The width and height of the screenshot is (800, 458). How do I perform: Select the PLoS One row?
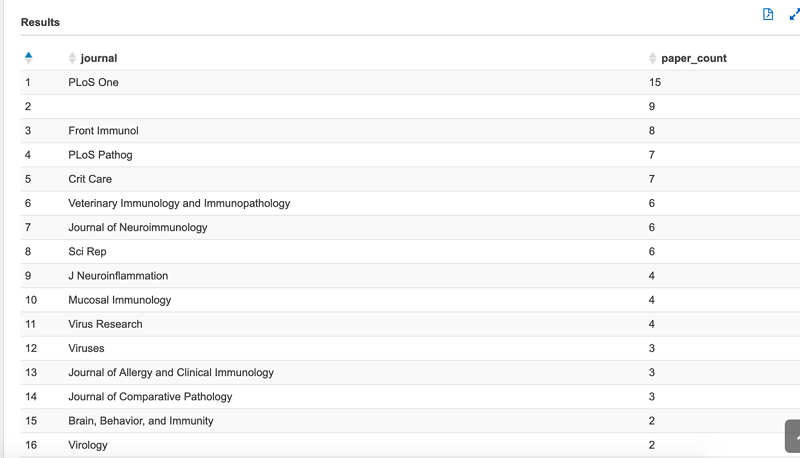(410, 83)
